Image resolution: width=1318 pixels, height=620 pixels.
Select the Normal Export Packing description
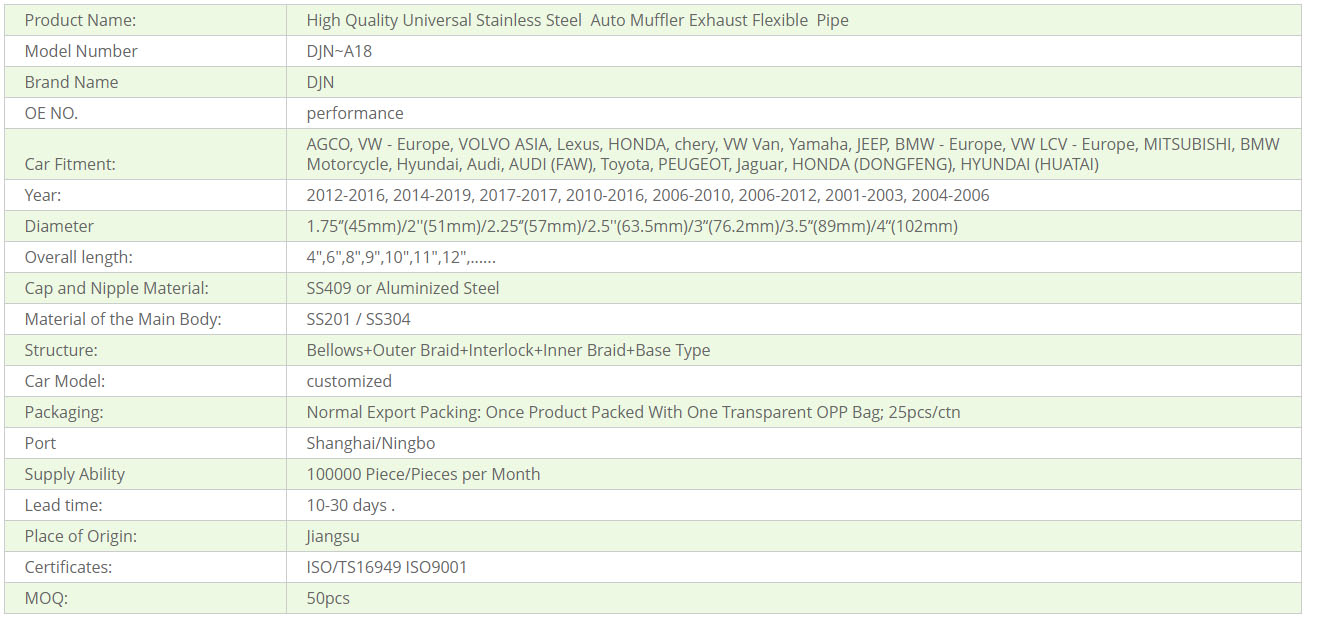(633, 412)
